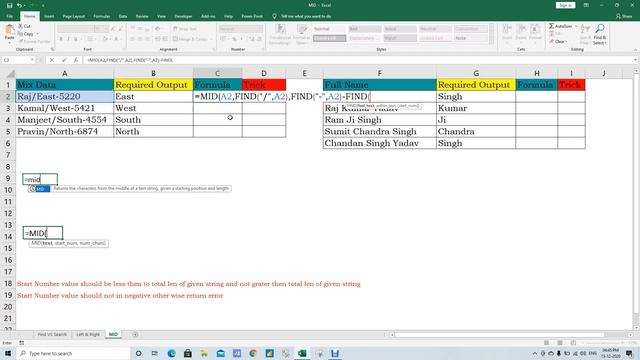Viewport: 640px width, 360px height.
Task: Open Cortana from the taskbar
Action: 138,353
